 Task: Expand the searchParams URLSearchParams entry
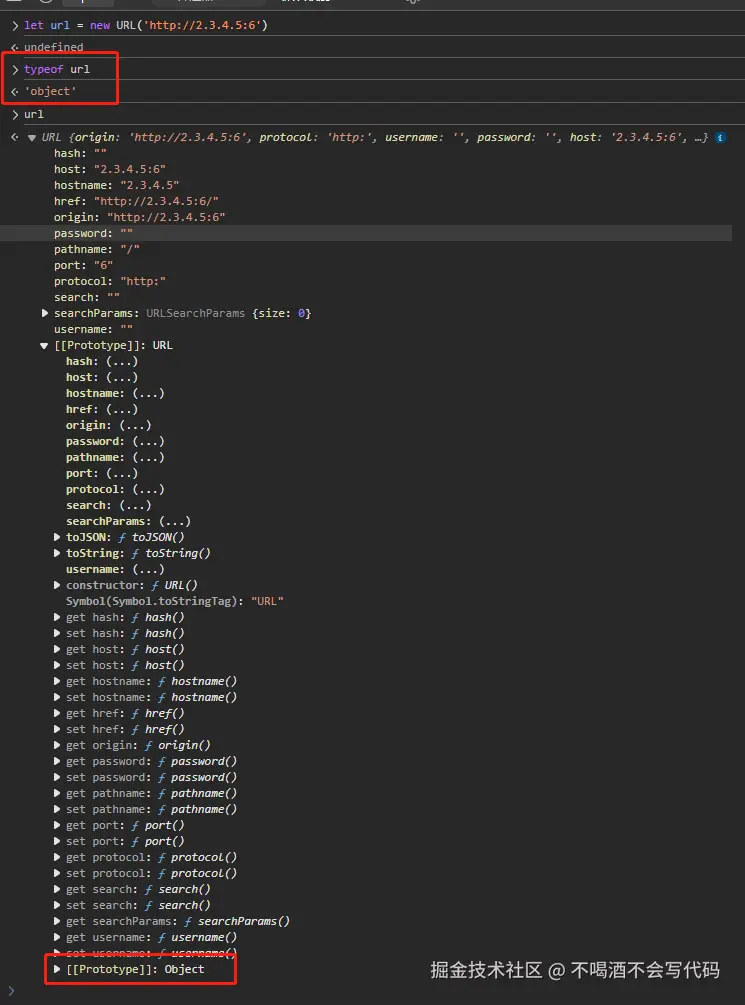click(45, 313)
